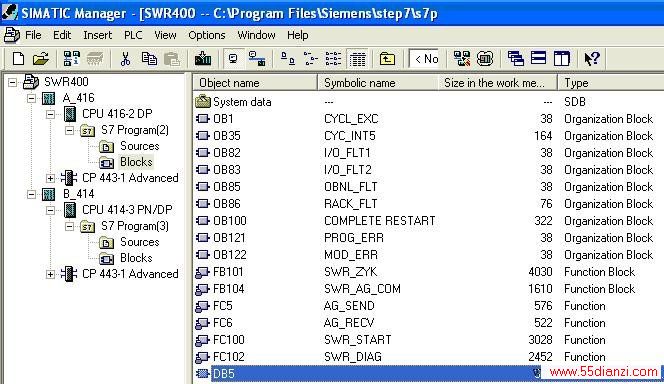Click the Cascade windows icon
The height and width of the screenshot is (384, 664).
pos(515,58)
